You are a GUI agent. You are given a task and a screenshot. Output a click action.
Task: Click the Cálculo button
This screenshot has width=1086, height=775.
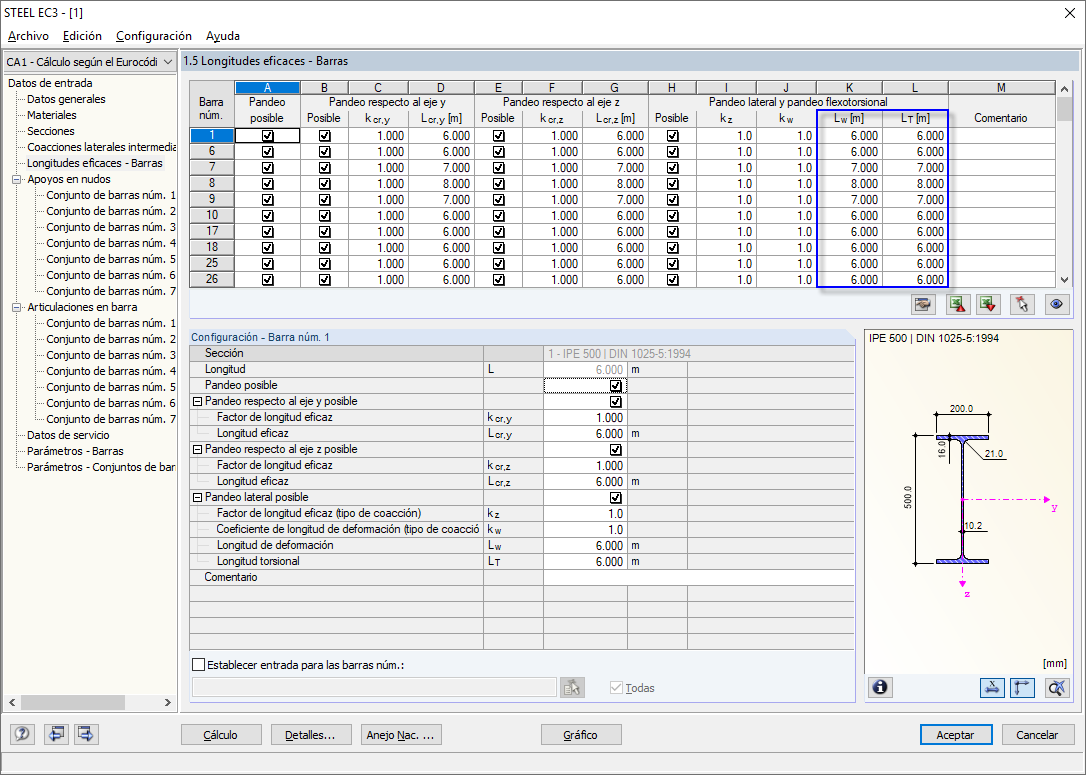coord(220,735)
